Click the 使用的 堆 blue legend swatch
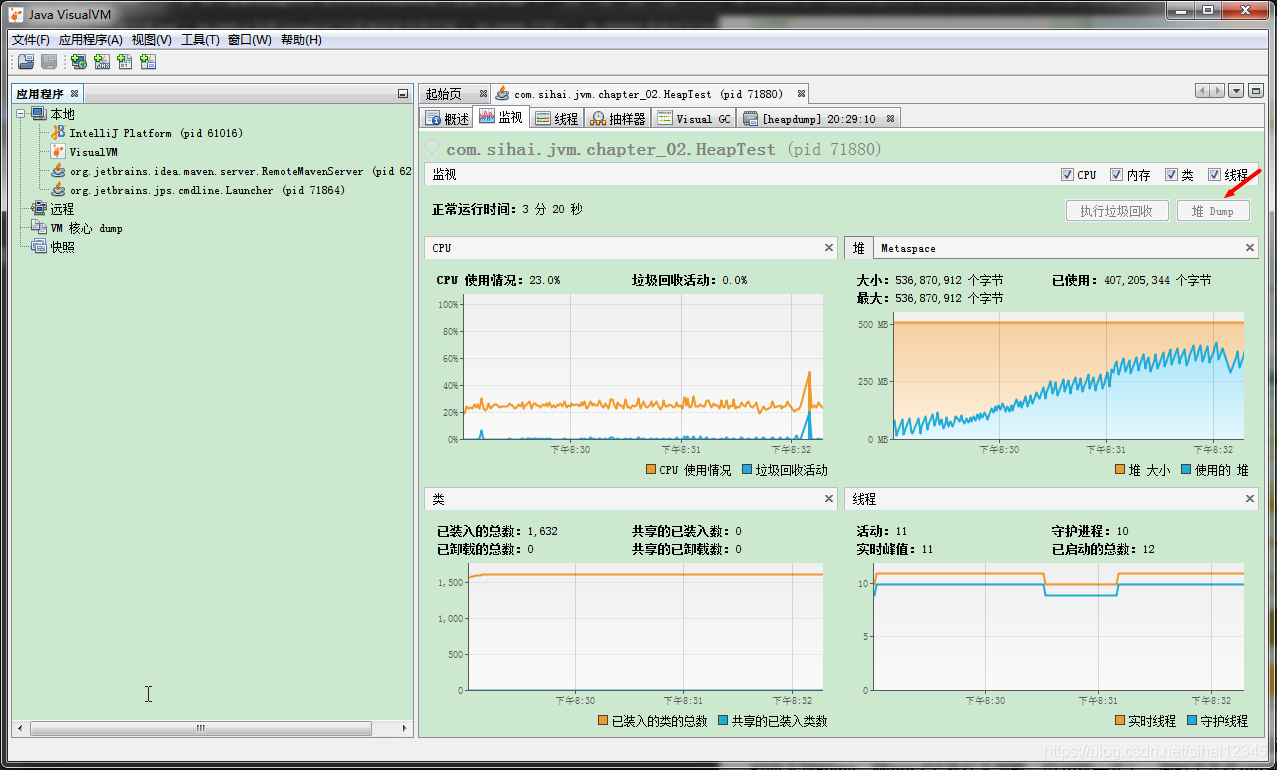Viewport: 1277px width, 770px height. (x=1186, y=470)
